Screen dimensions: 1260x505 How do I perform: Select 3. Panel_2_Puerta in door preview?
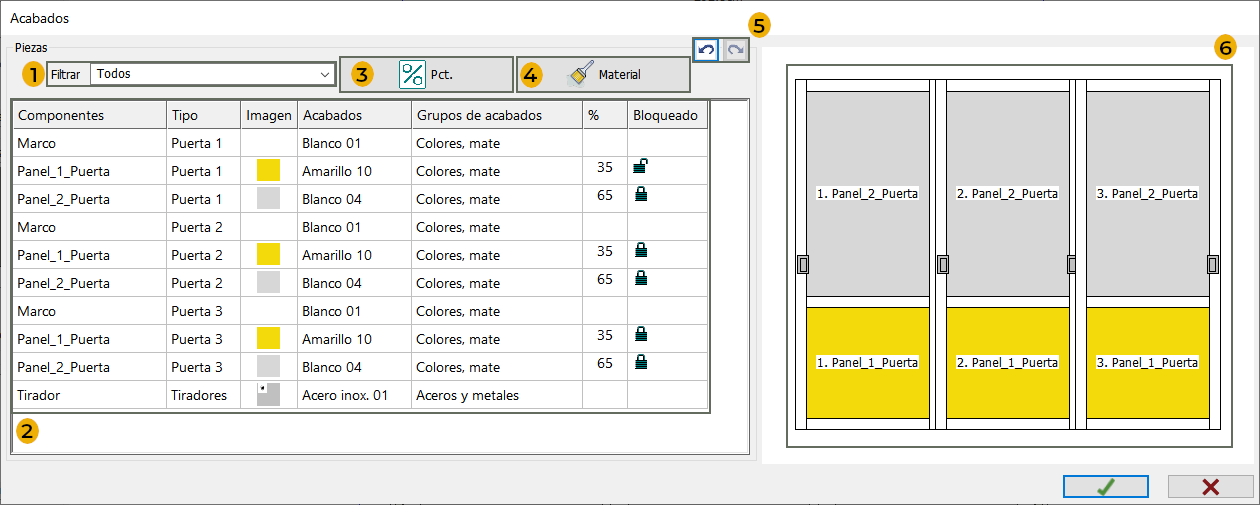click(1147, 194)
